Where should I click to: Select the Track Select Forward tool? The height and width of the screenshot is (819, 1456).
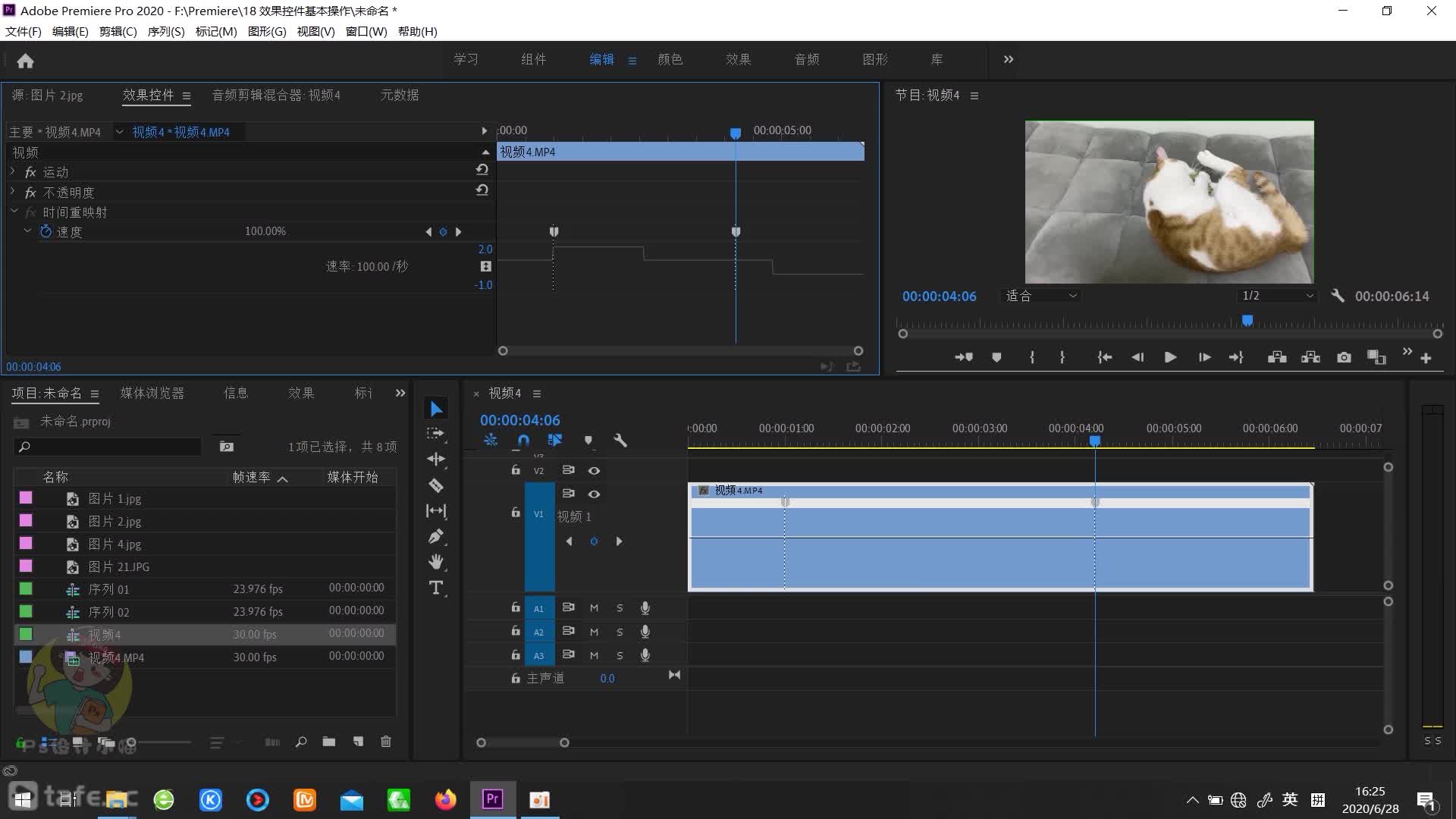[436, 434]
